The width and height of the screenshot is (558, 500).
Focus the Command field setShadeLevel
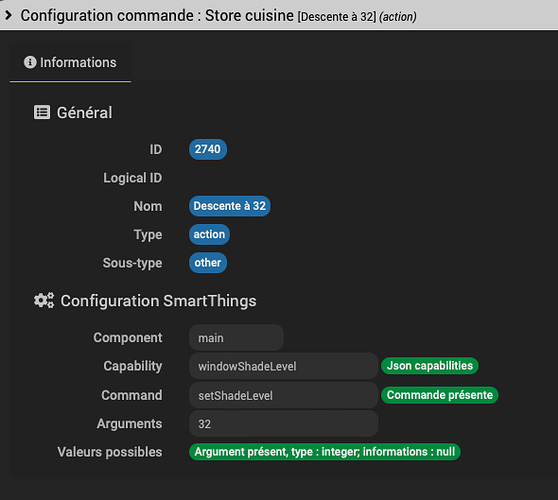[284, 395]
